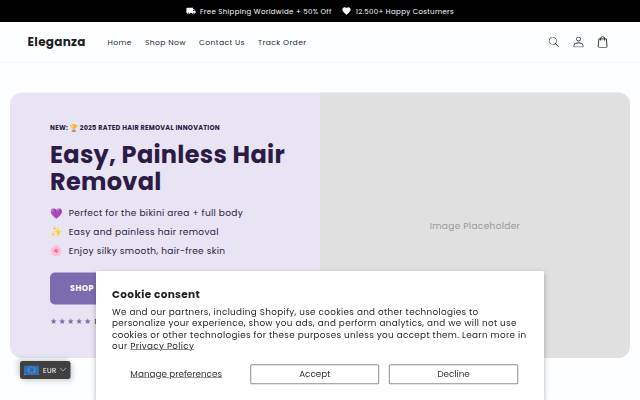This screenshot has height=400, width=640.
Task: Click the purple SHOP button
Action: point(73,288)
